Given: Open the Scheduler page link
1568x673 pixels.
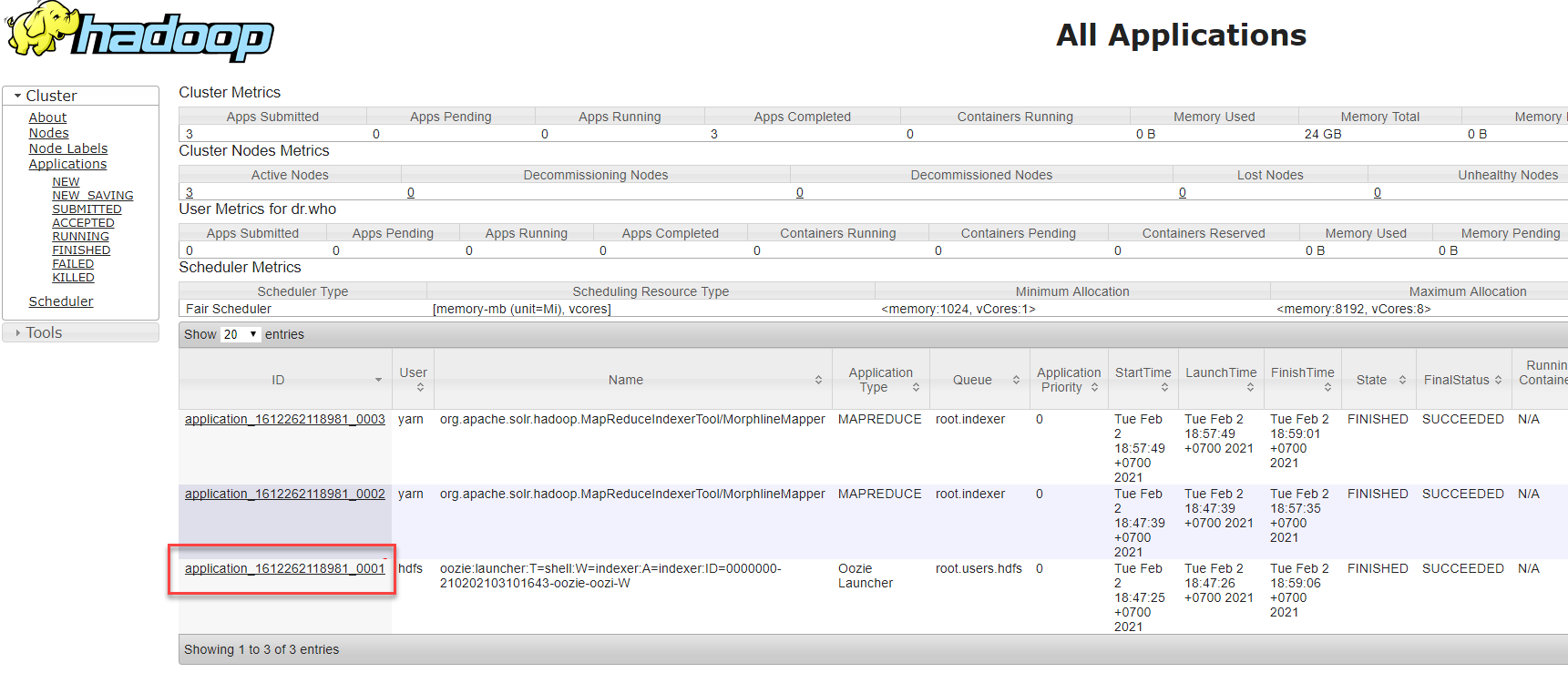Looking at the screenshot, I should pyautogui.click(x=61, y=301).
